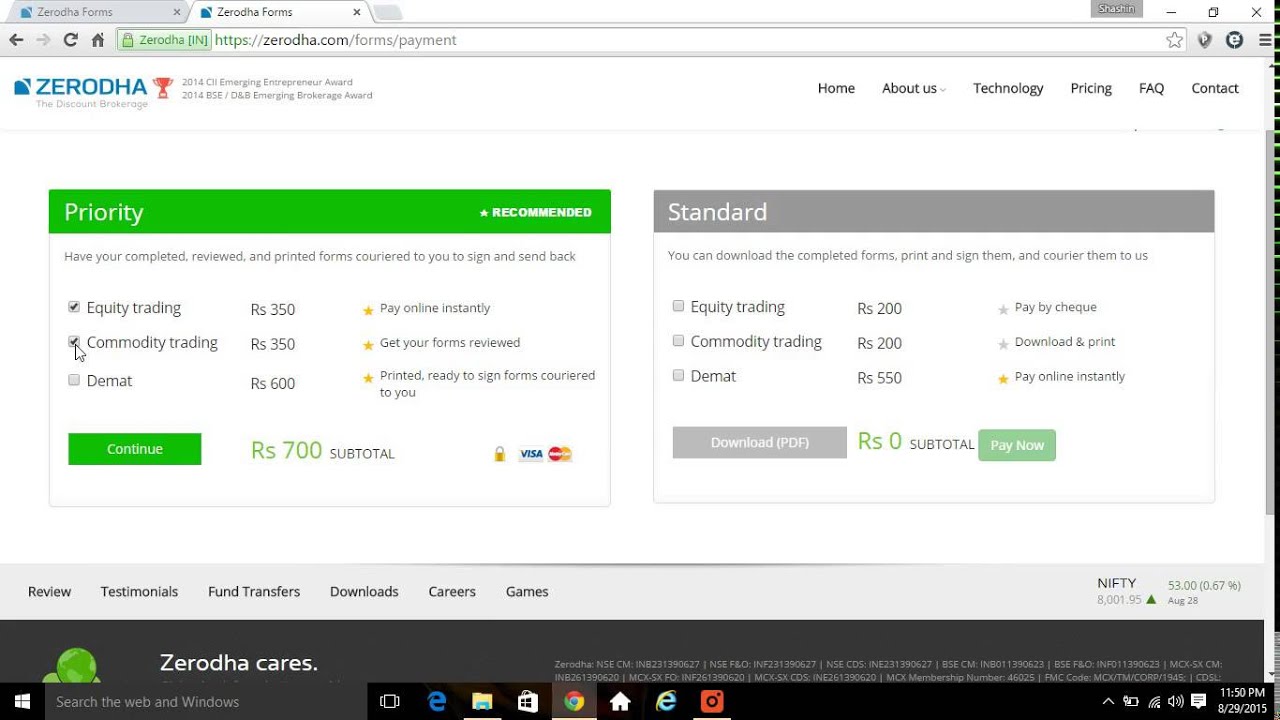Check the Priority Demat checkbox

74,380
